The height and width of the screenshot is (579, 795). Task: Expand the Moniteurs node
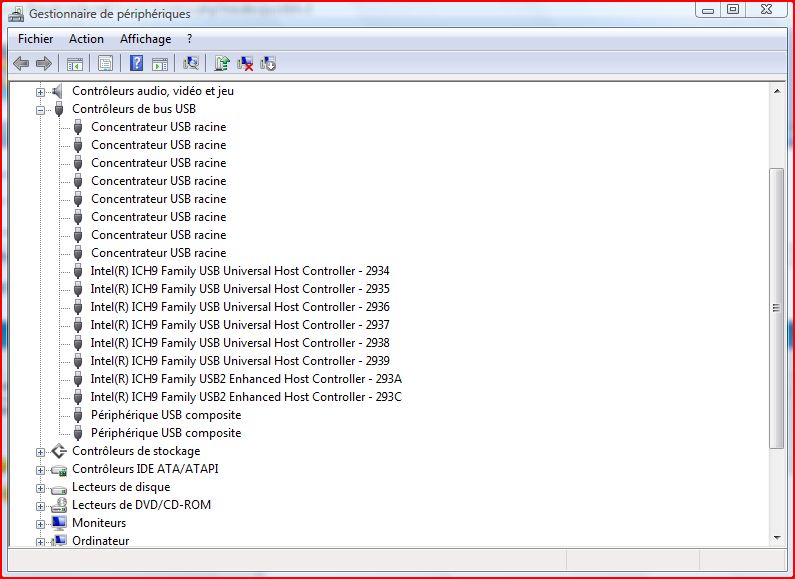40,524
